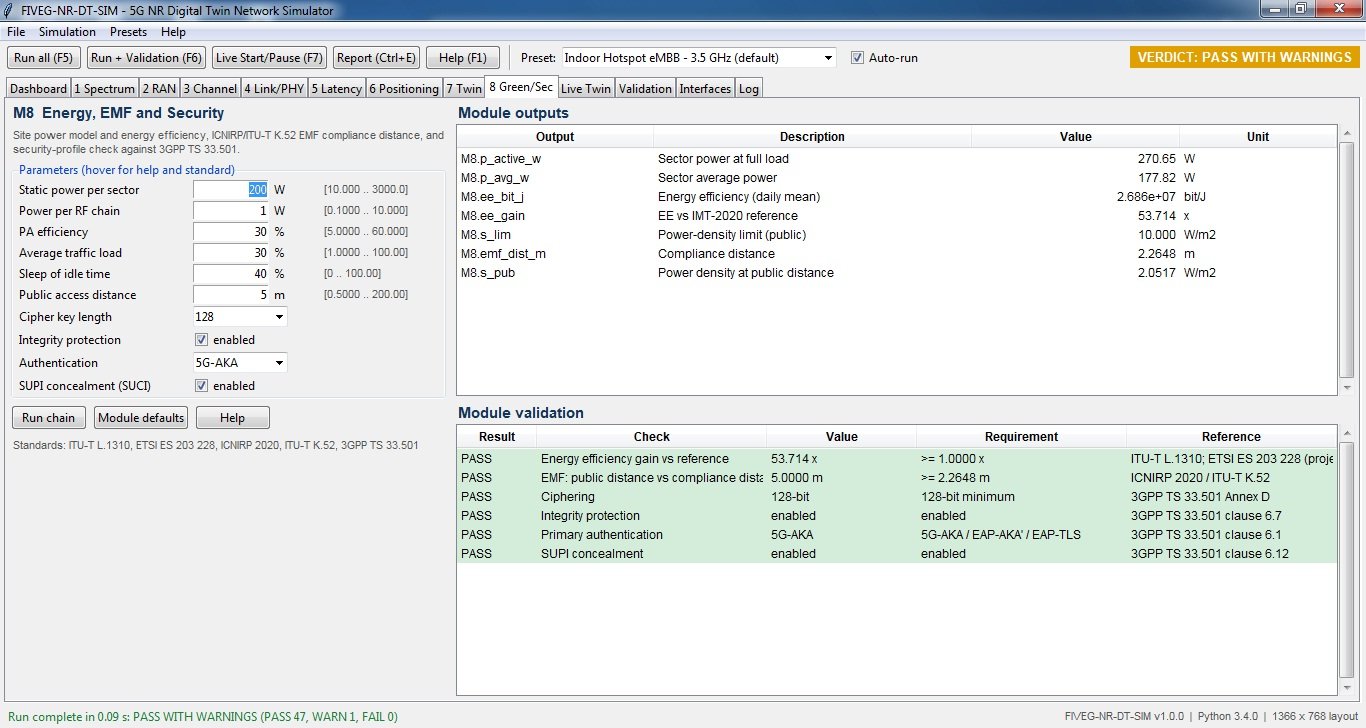Open the Presets menu
Screen dimensions: 1366x728
click(128, 32)
